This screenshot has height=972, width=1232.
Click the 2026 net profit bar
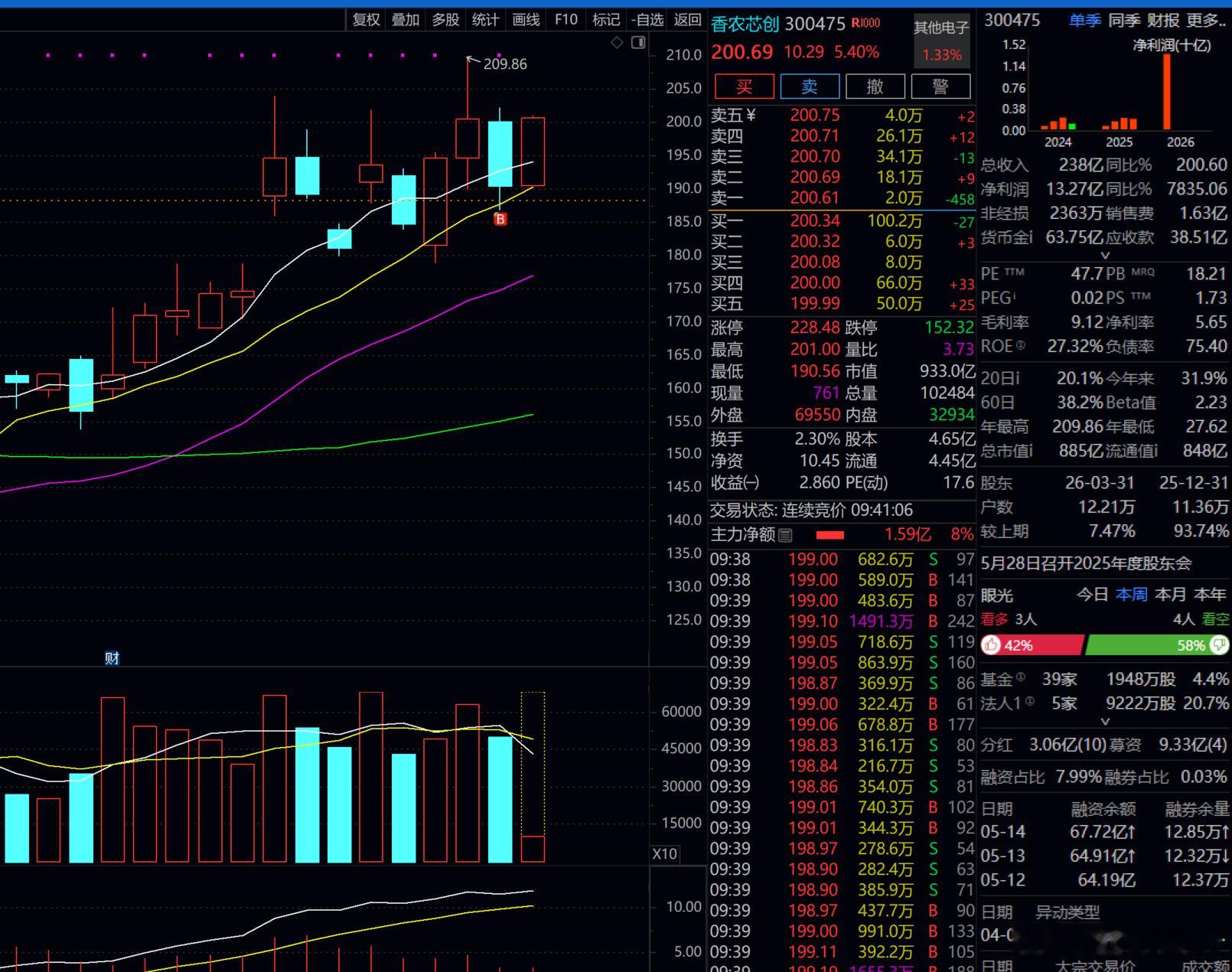coord(1167,92)
